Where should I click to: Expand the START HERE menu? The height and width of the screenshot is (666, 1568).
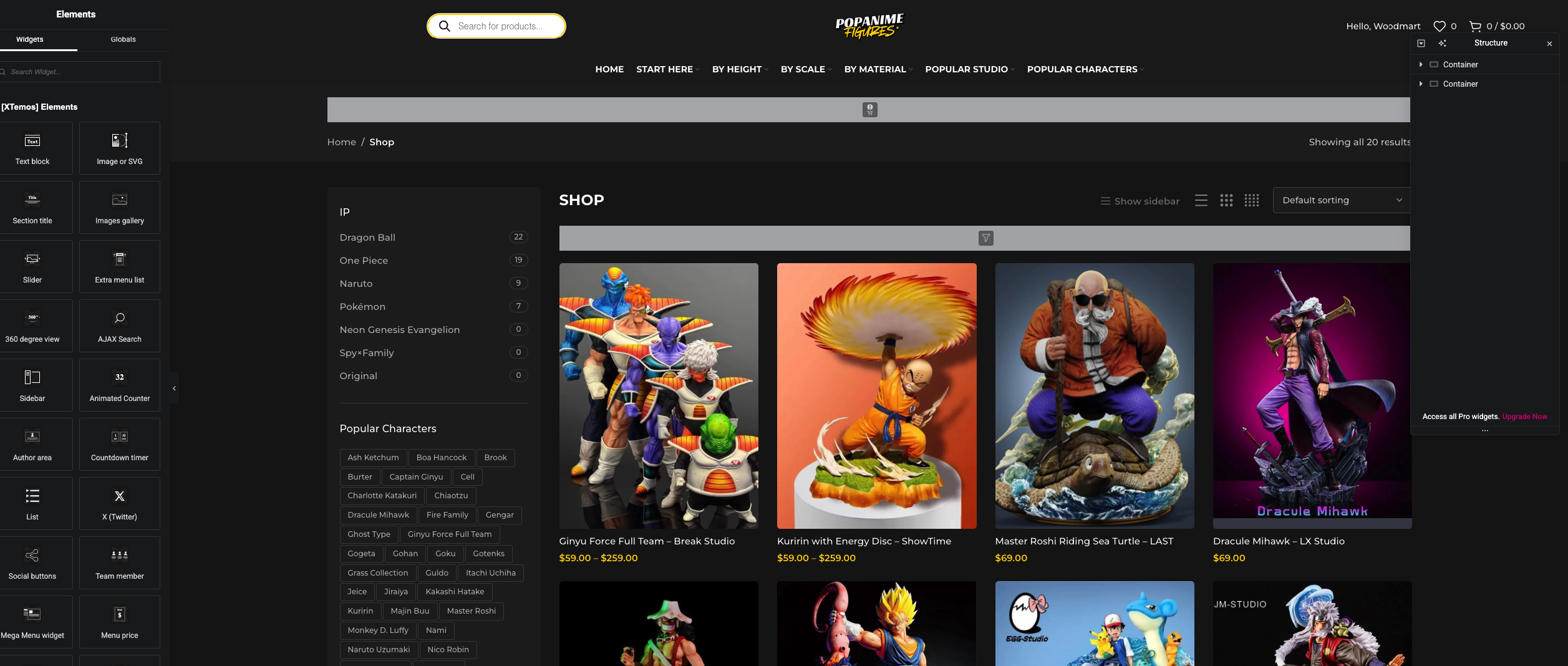pyautogui.click(x=668, y=69)
